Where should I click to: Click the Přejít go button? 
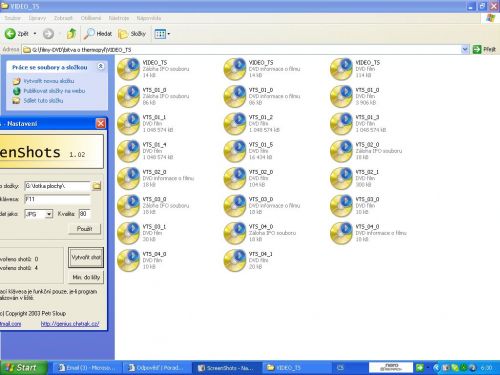(x=484, y=50)
